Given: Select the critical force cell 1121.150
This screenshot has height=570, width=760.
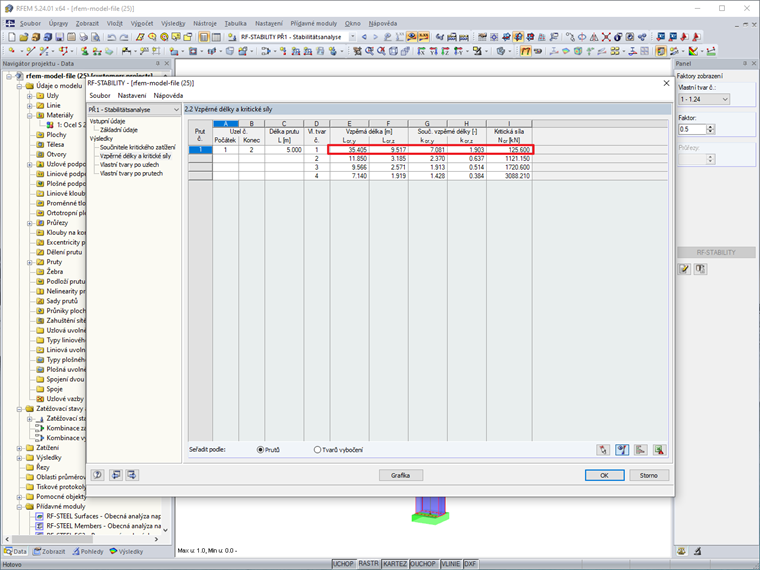Looking at the screenshot, I should (509, 158).
